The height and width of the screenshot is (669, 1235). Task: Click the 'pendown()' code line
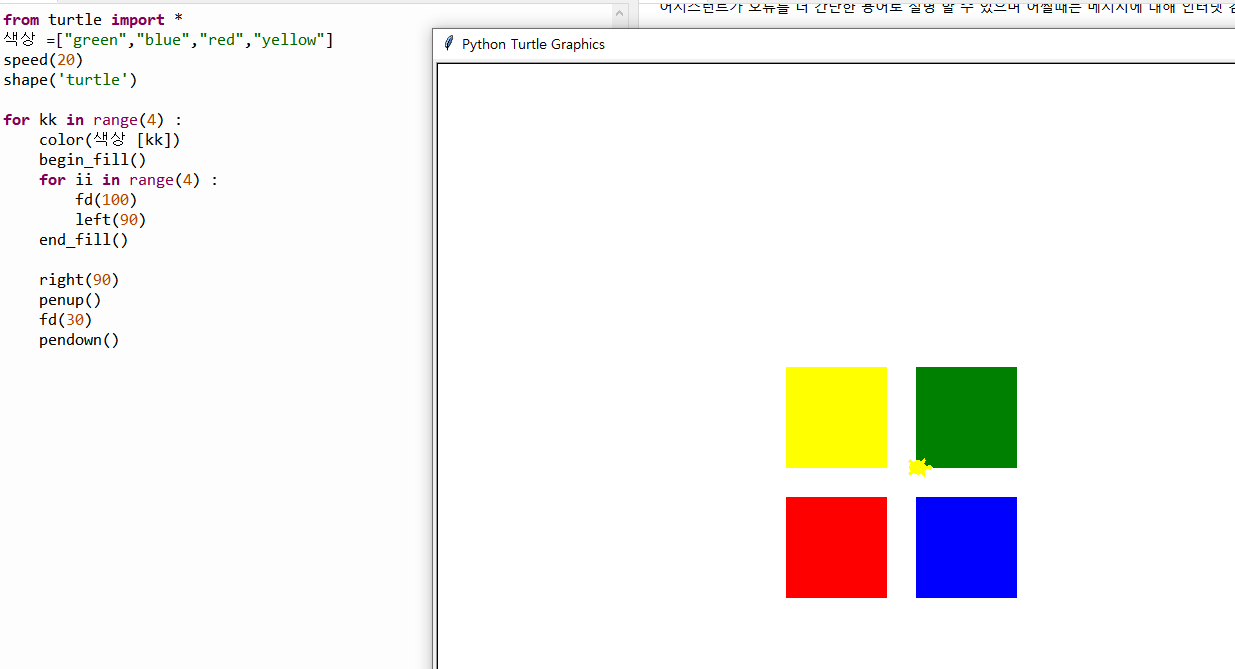point(79,340)
